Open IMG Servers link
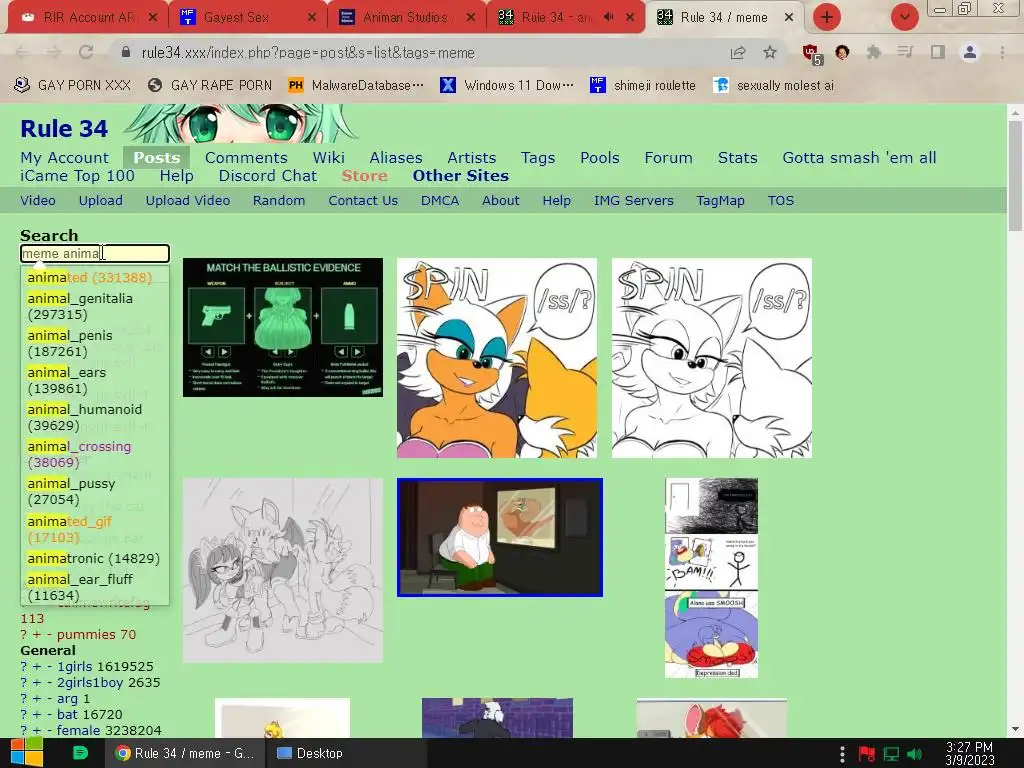Screen dimensions: 1024x768 633,200
